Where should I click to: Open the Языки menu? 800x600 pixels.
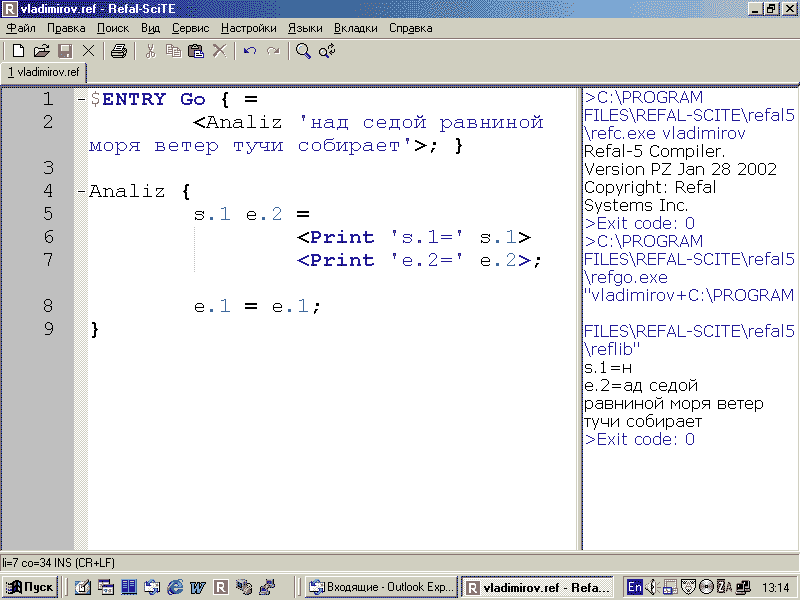305,28
